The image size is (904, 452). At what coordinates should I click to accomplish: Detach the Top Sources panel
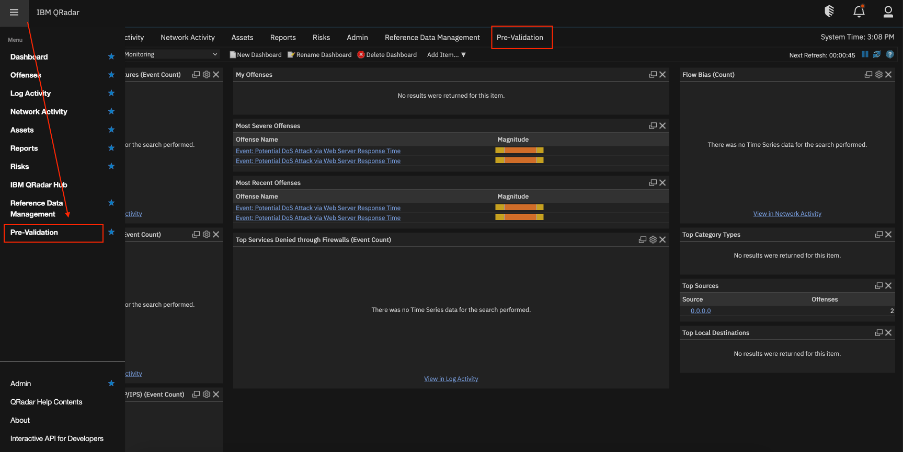879,285
